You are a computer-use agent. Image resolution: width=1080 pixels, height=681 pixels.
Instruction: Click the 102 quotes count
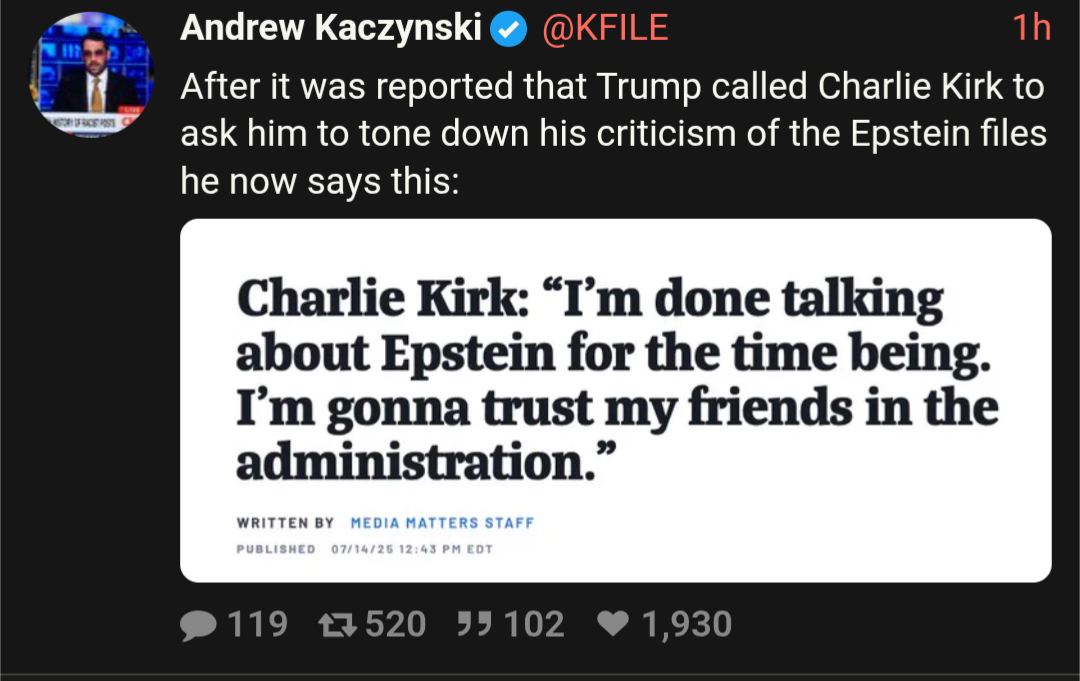pos(534,625)
